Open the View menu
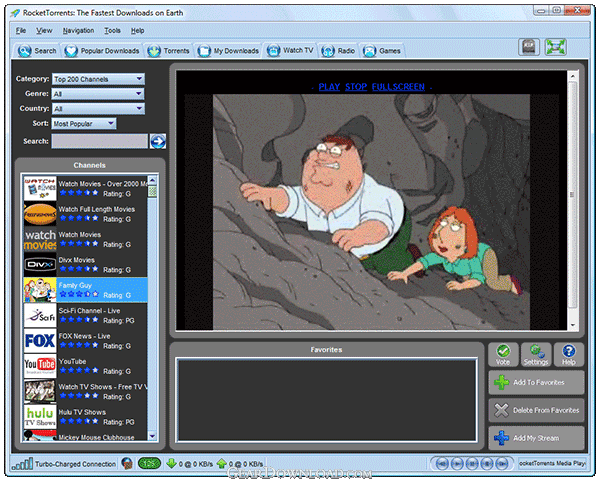 tap(44, 31)
